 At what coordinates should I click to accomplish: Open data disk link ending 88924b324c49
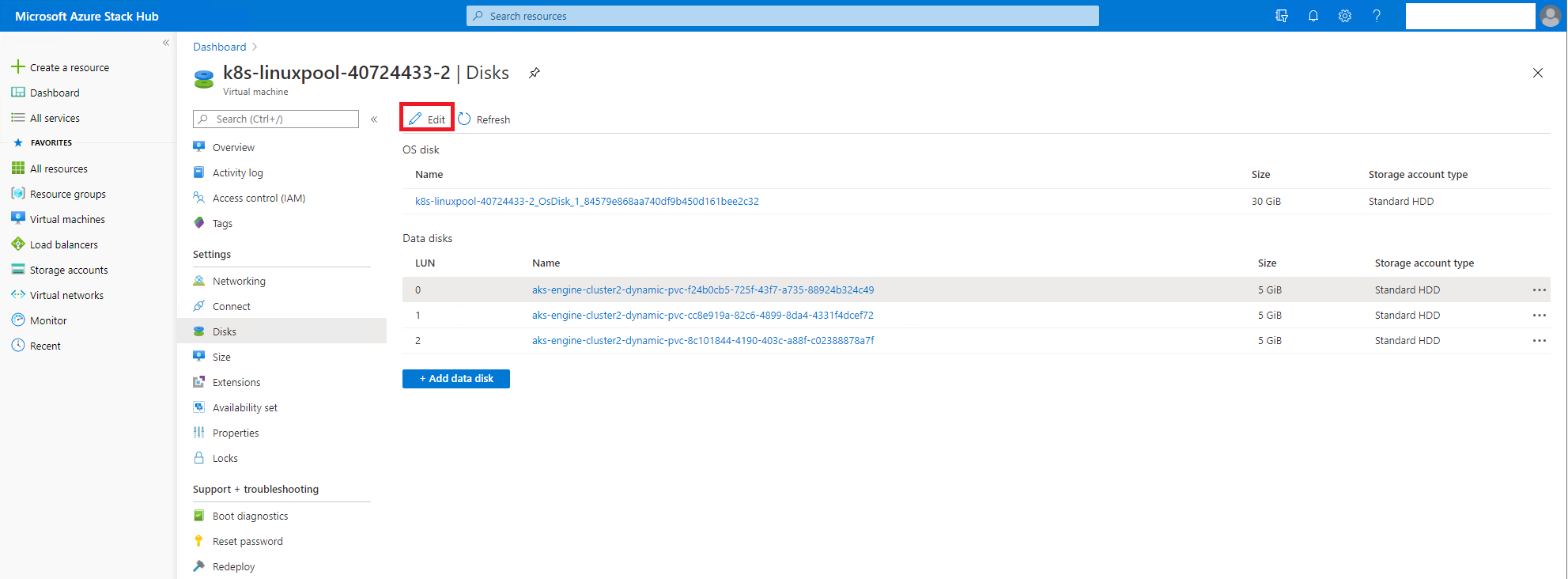pyautogui.click(x=703, y=289)
